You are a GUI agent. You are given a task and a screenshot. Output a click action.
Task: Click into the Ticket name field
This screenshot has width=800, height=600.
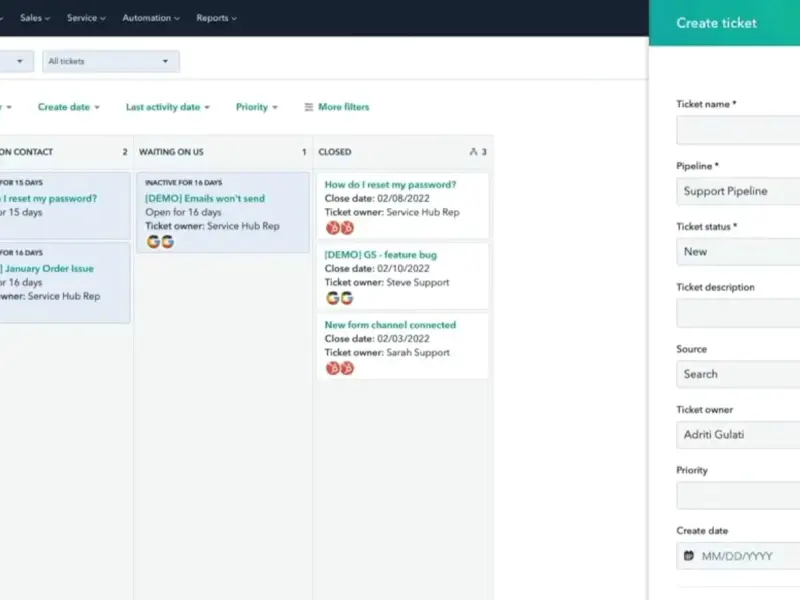[738, 130]
